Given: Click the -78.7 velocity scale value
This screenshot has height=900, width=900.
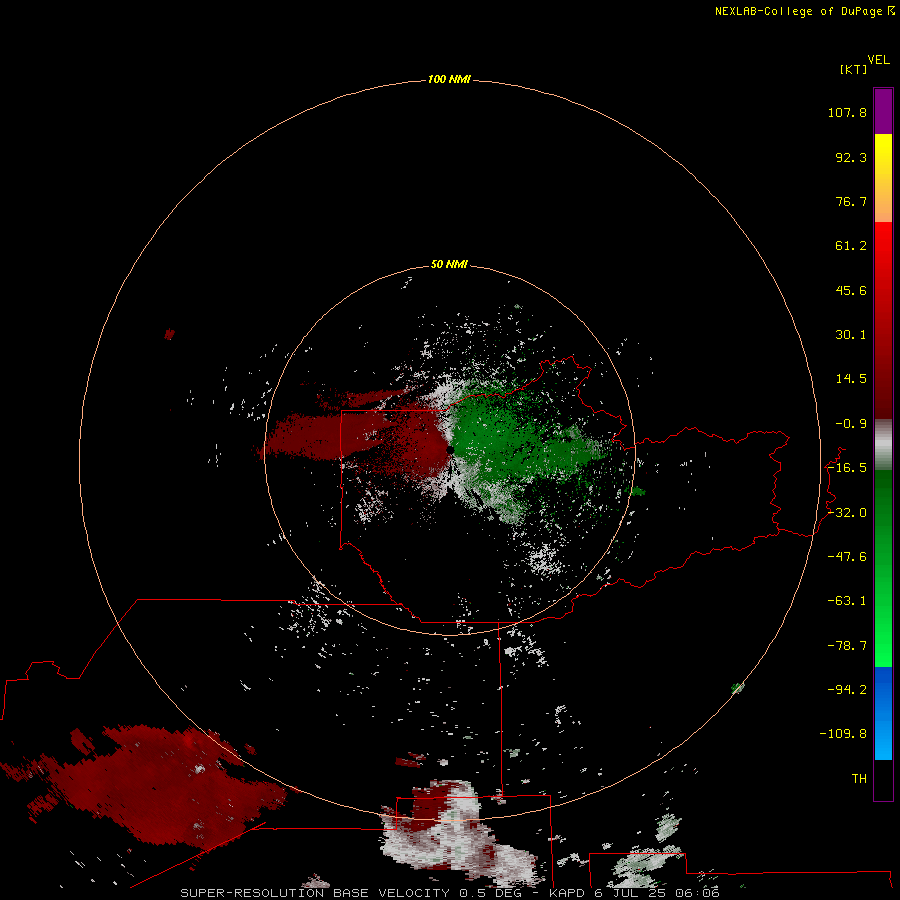Looking at the screenshot, I should coord(847,646).
